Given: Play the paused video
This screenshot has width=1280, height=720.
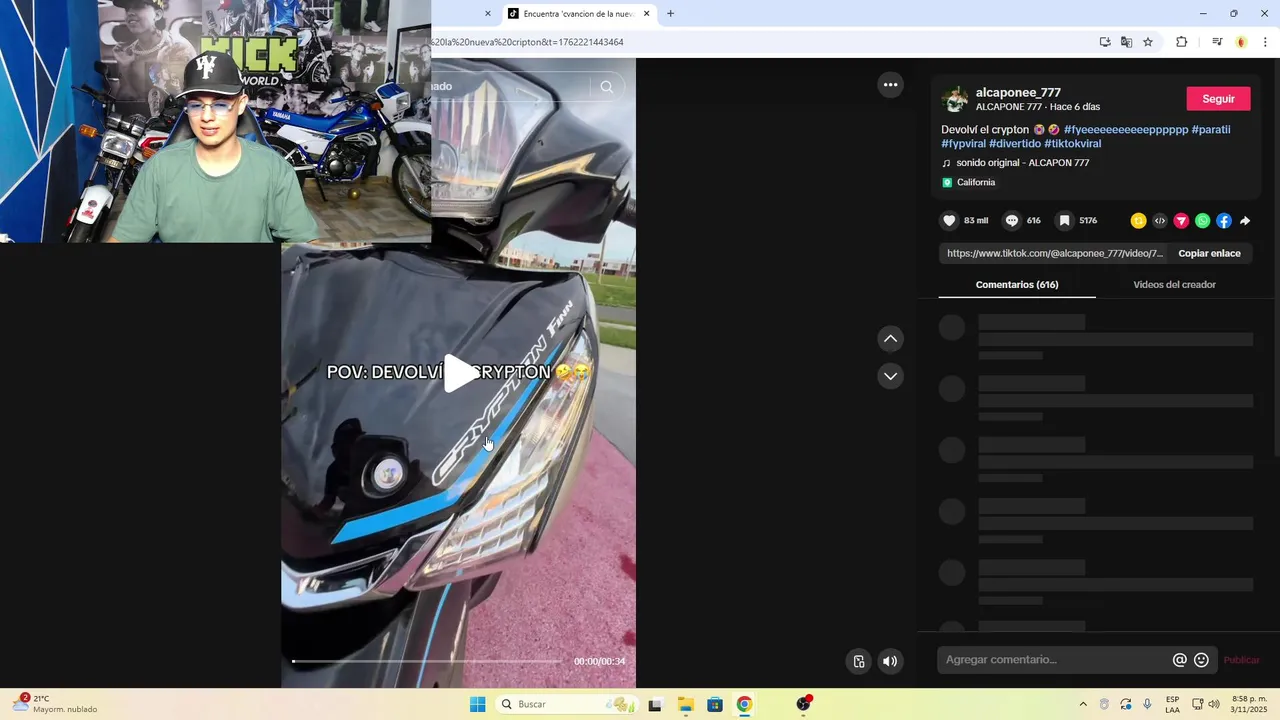Looking at the screenshot, I should click(460, 373).
